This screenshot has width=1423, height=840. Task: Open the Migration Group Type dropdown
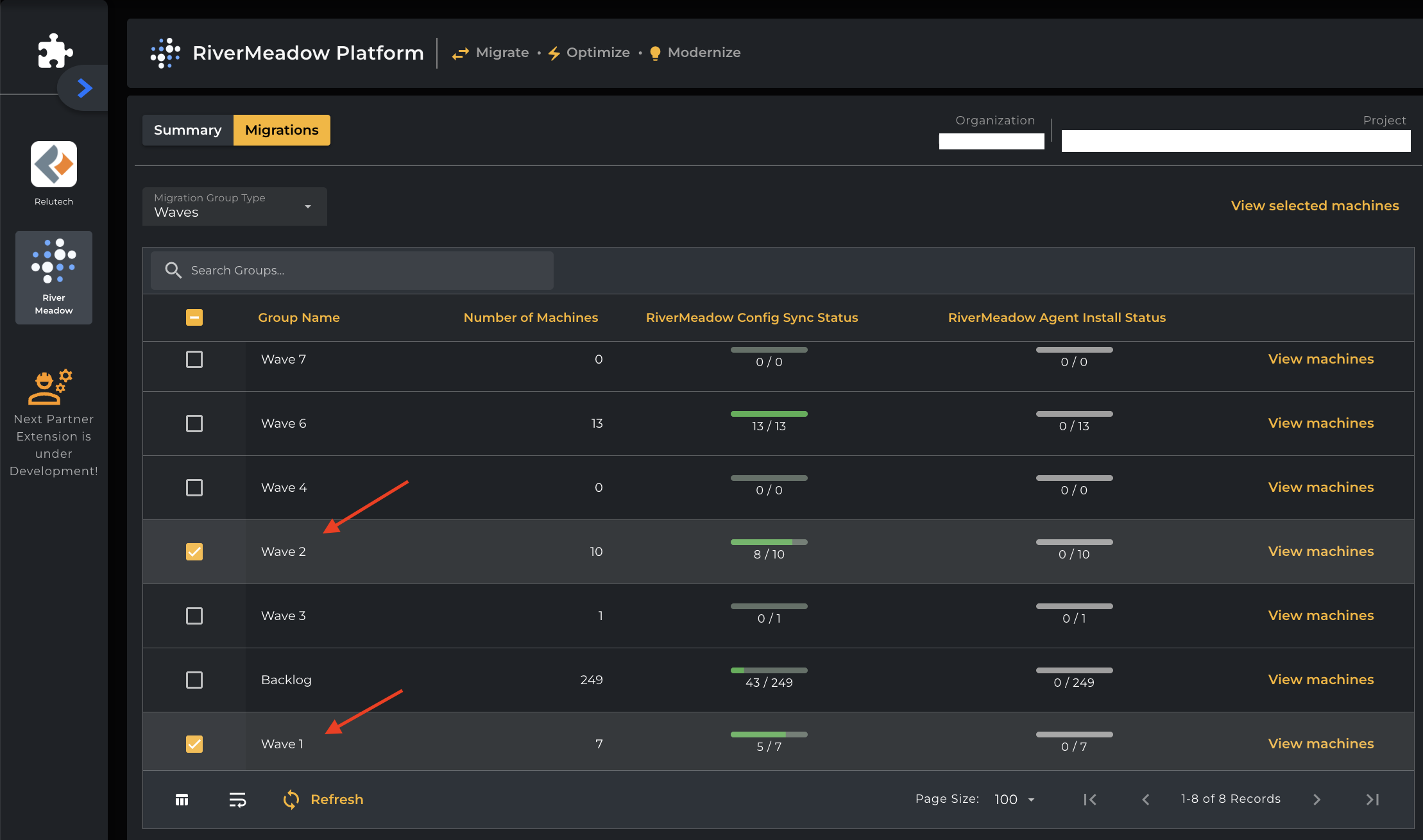click(235, 206)
